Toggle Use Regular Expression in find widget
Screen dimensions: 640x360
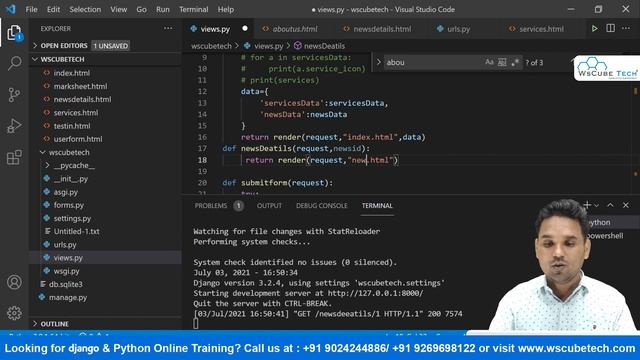[x=515, y=62]
